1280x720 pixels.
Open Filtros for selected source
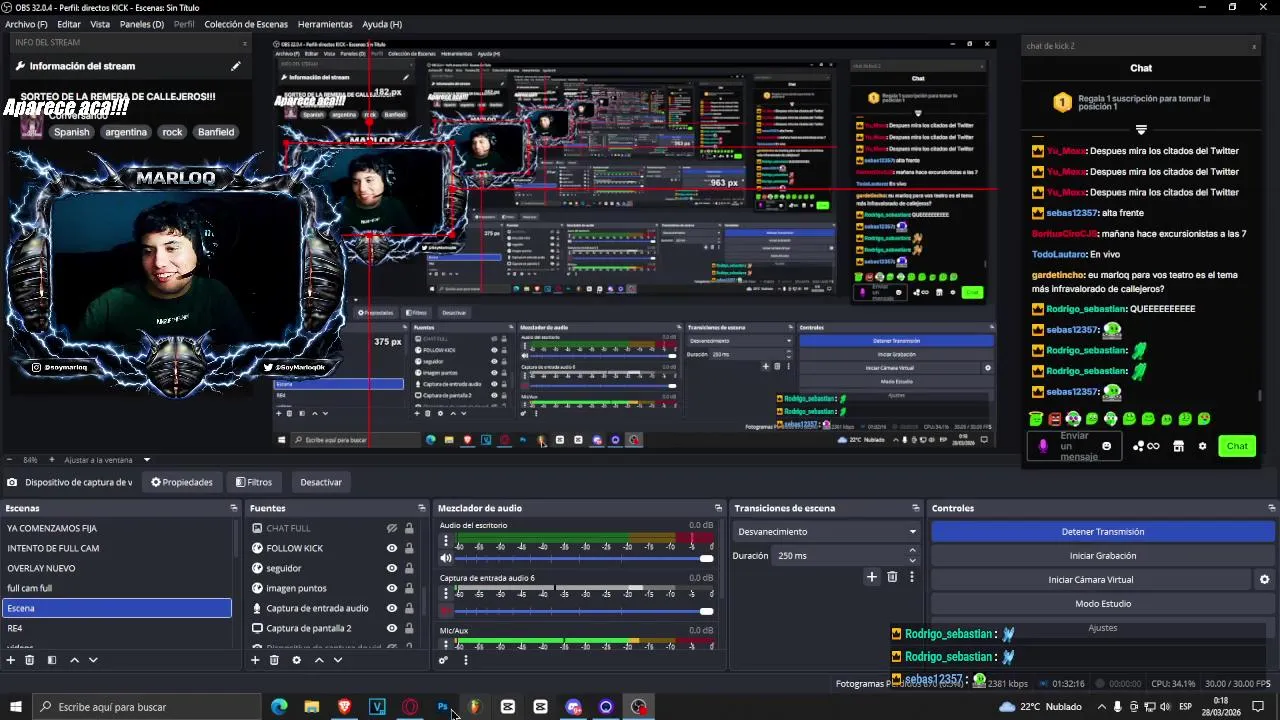[254, 482]
